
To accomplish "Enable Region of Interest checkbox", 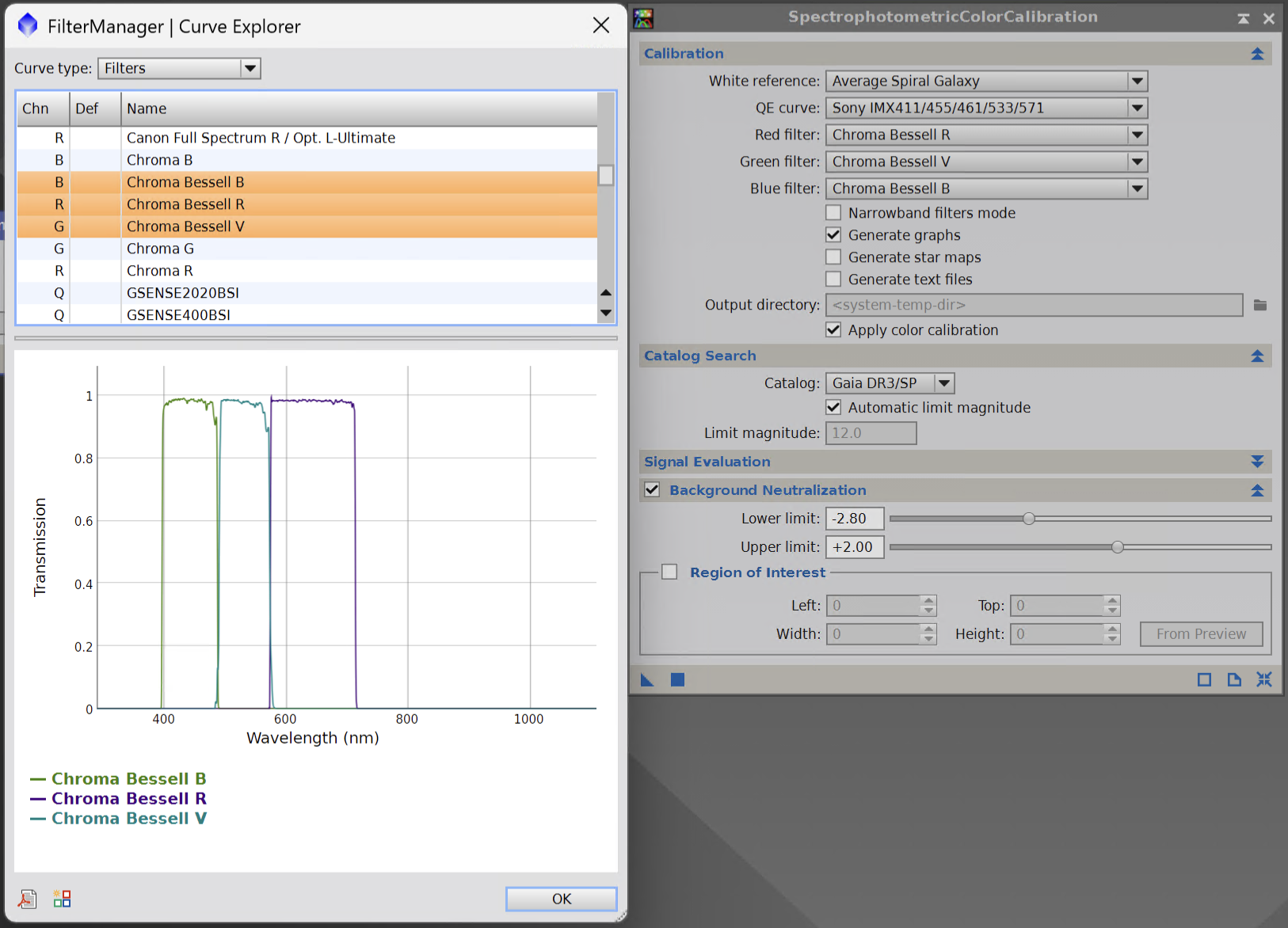I will coord(669,572).
